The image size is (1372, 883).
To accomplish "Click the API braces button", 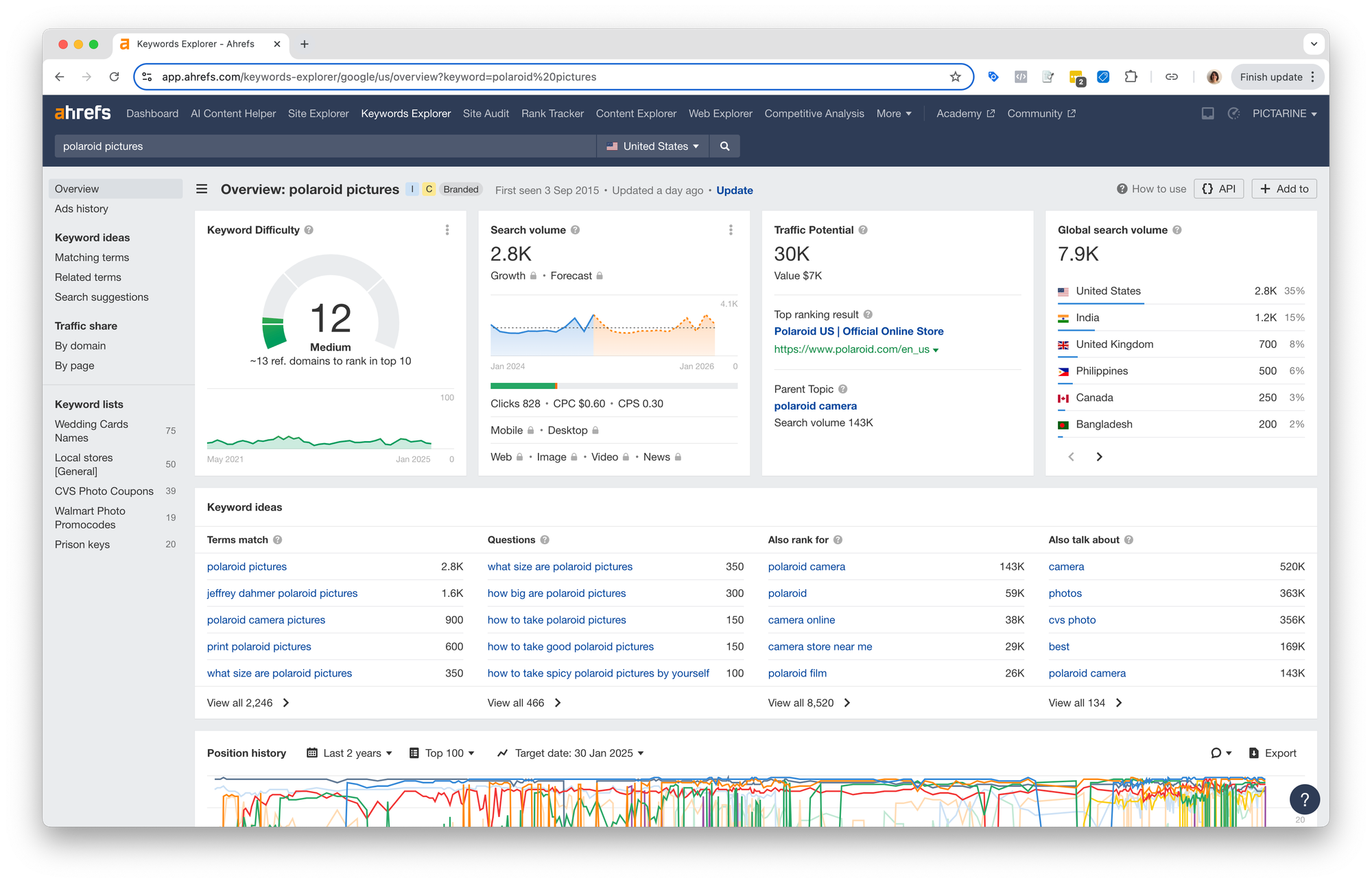I will [x=1219, y=189].
